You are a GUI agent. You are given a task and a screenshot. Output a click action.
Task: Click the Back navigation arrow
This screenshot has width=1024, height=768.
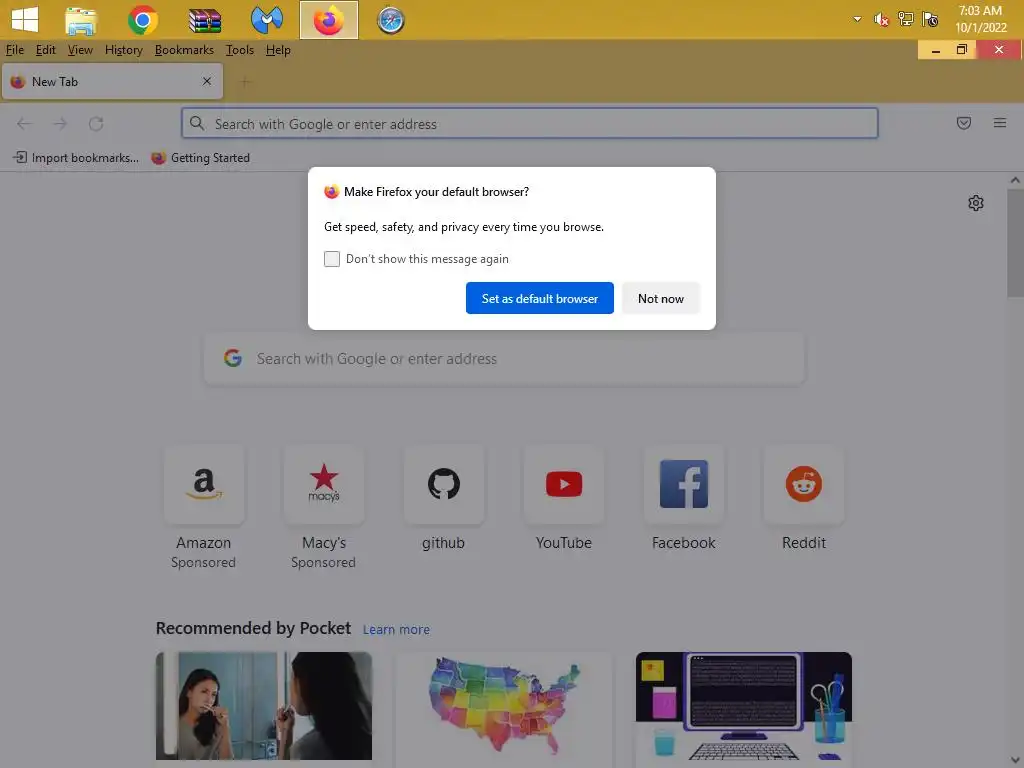[24, 123]
